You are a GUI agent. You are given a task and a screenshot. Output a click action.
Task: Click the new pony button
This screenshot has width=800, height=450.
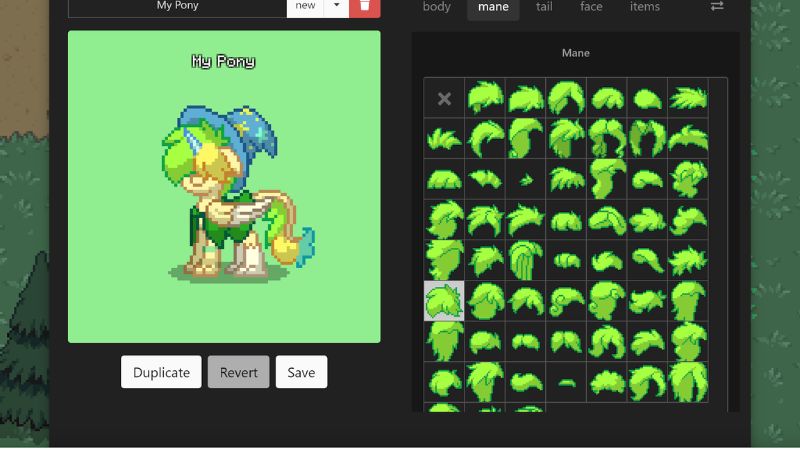pyautogui.click(x=305, y=6)
